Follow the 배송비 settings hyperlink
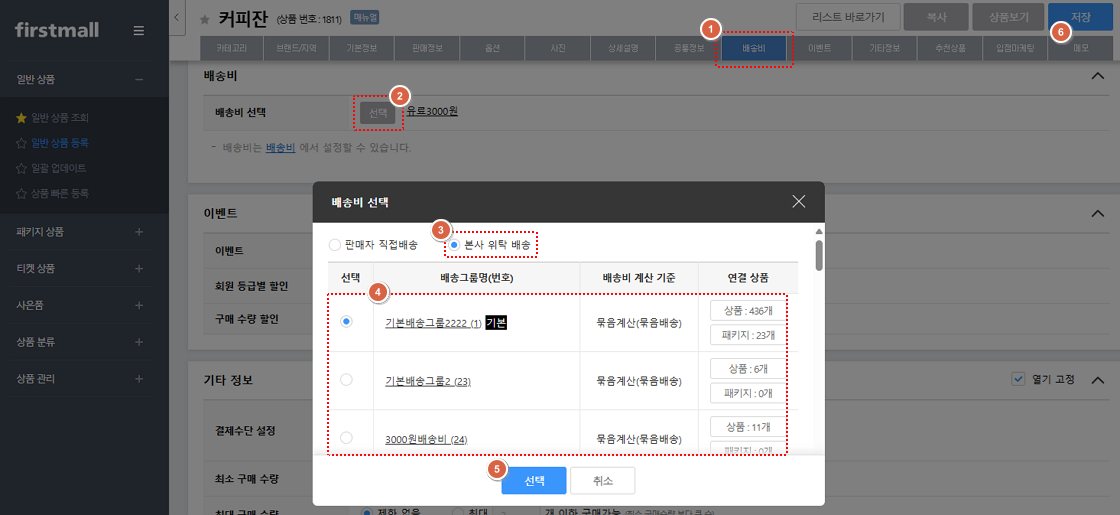 pyautogui.click(x=281, y=148)
